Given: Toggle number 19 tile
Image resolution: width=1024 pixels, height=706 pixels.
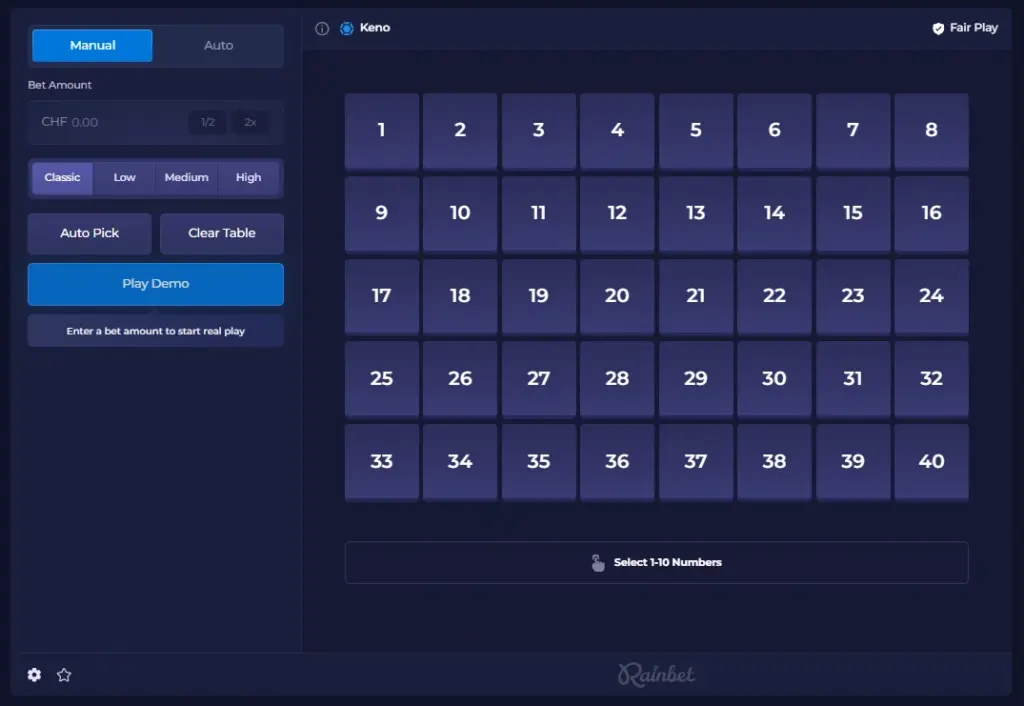Looking at the screenshot, I should pos(539,297).
